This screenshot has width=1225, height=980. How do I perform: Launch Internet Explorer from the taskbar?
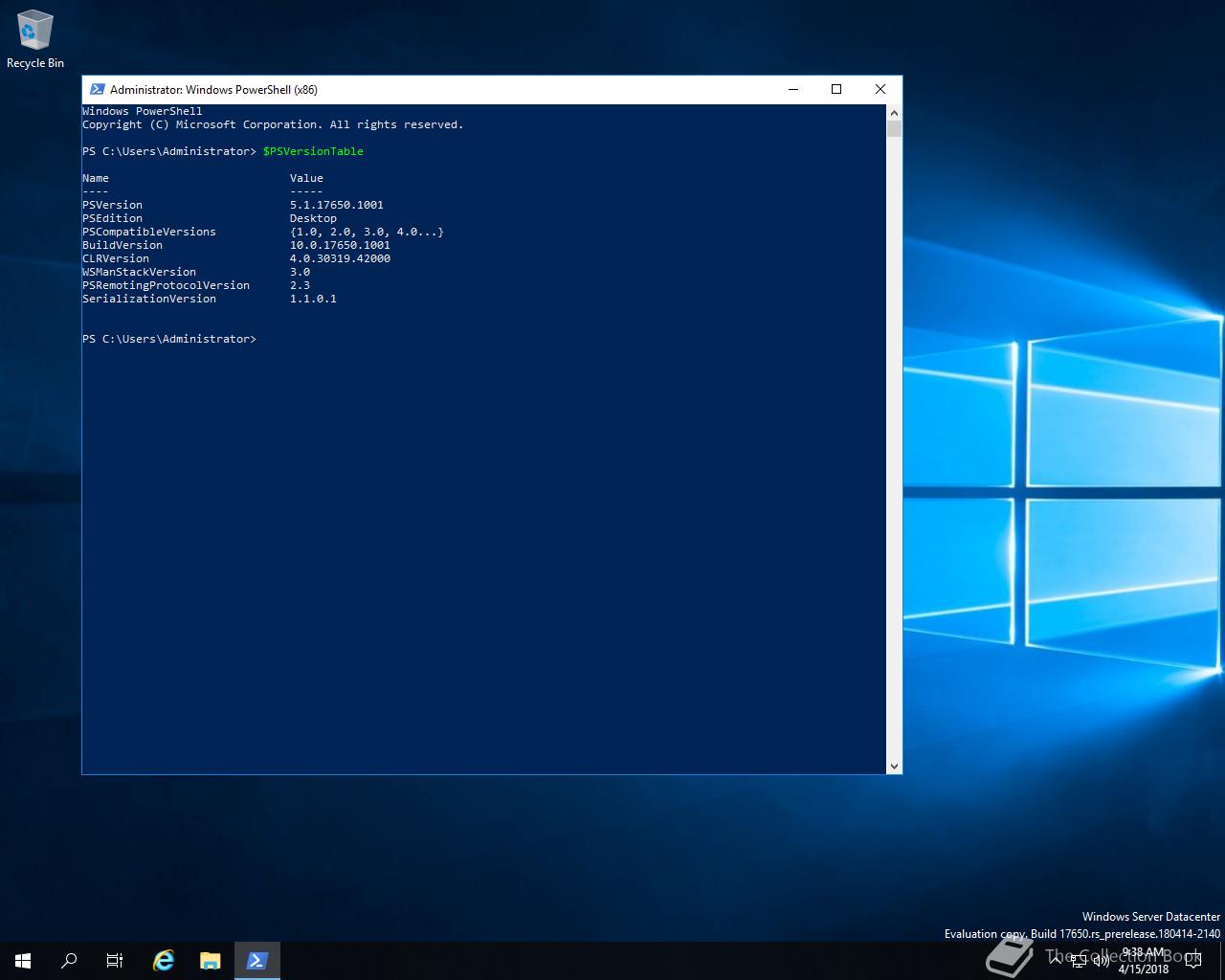click(164, 961)
